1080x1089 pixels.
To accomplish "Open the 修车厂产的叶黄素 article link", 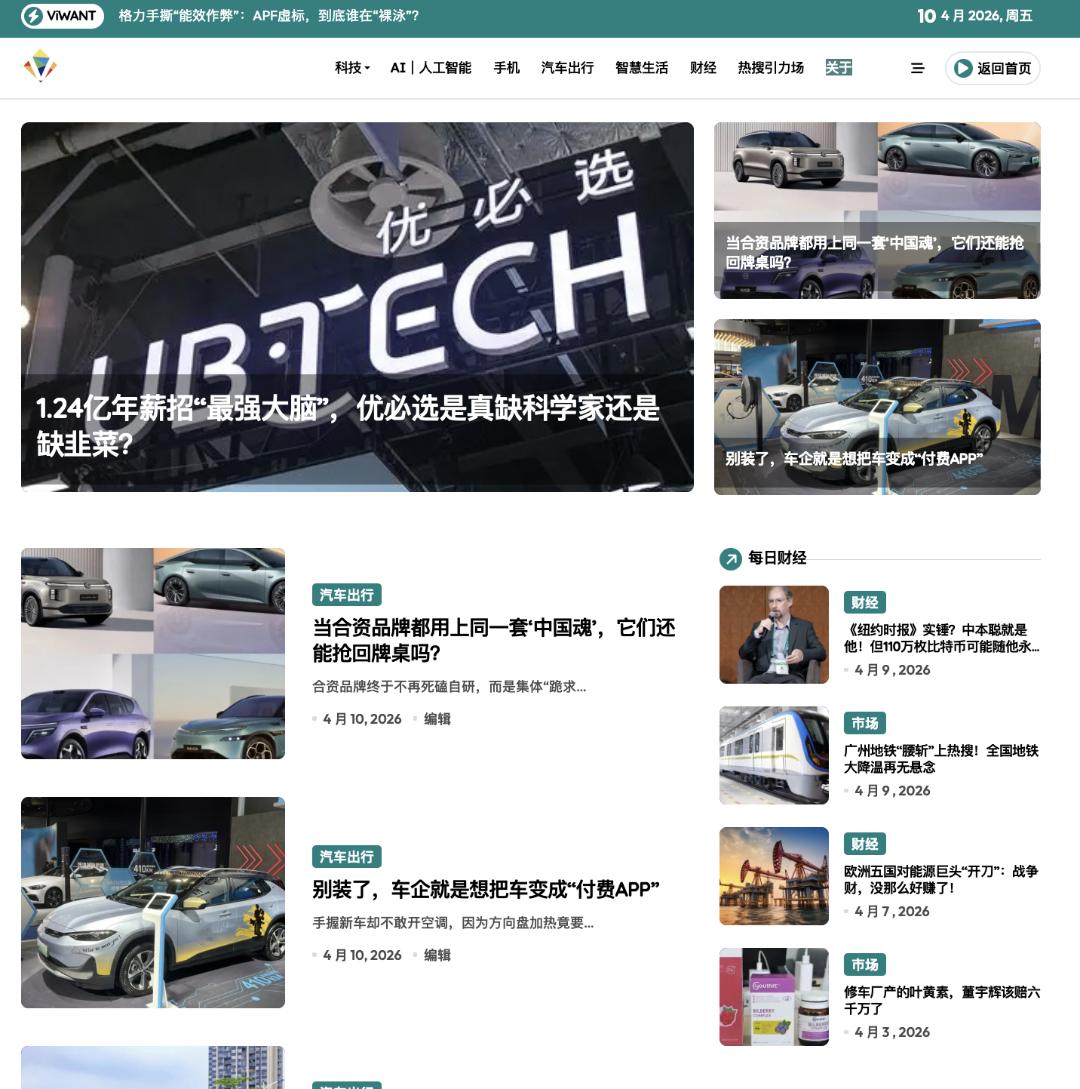I will (x=941, y=1000).
